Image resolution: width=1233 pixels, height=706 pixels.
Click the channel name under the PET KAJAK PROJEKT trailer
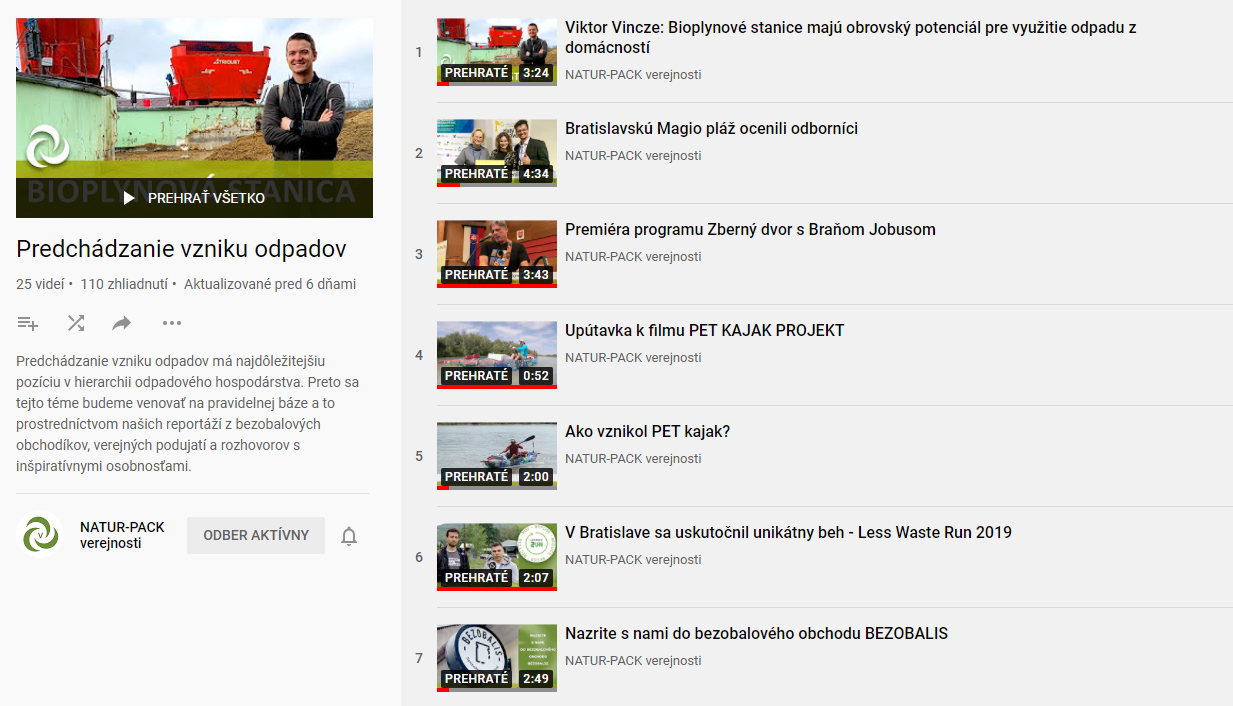coord(633,358)
